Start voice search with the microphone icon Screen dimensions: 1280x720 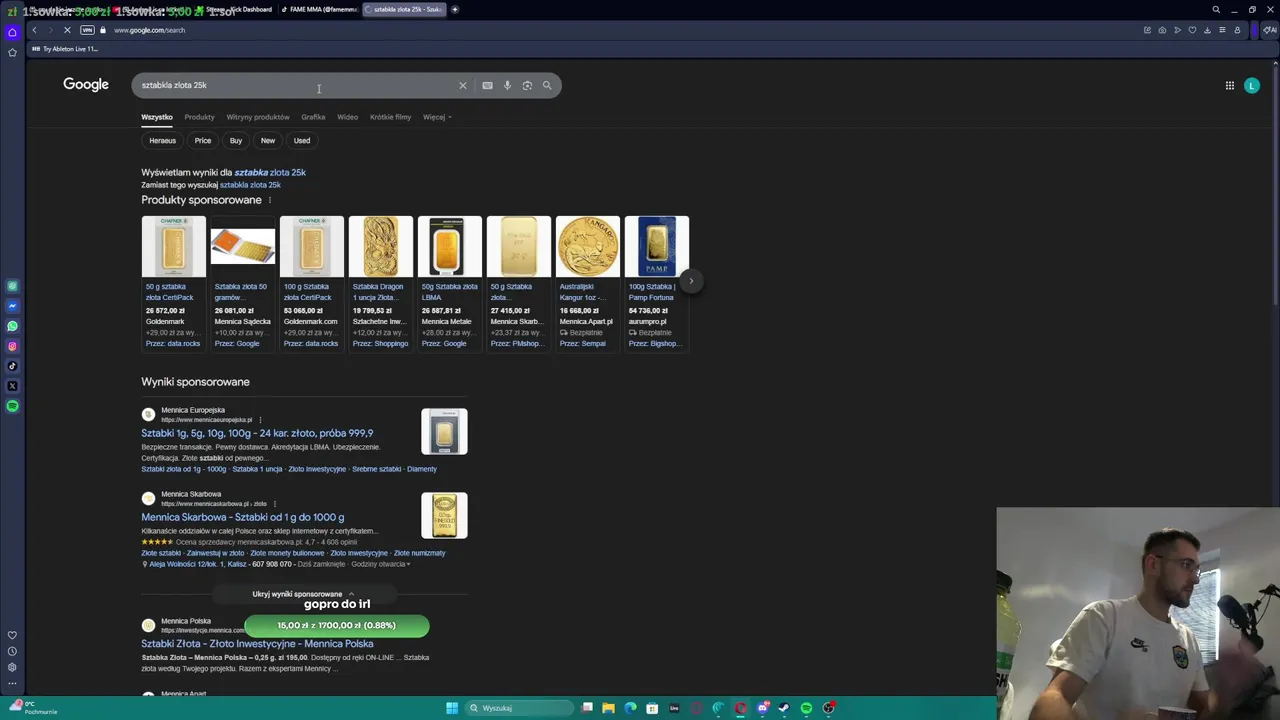coord(507,85)
